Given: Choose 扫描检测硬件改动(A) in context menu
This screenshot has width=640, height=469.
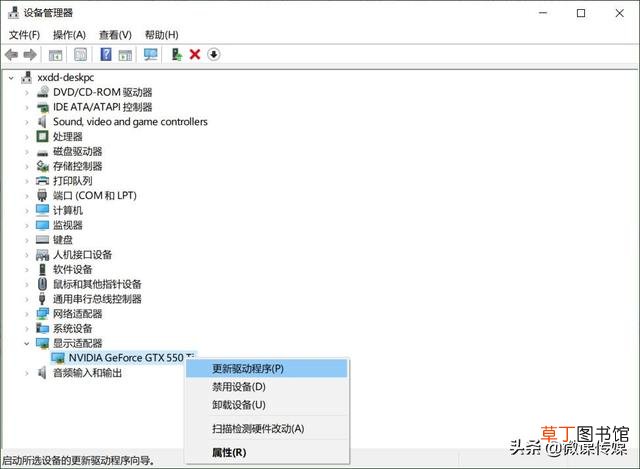Looking at the screenshot, I should [267, 429].
